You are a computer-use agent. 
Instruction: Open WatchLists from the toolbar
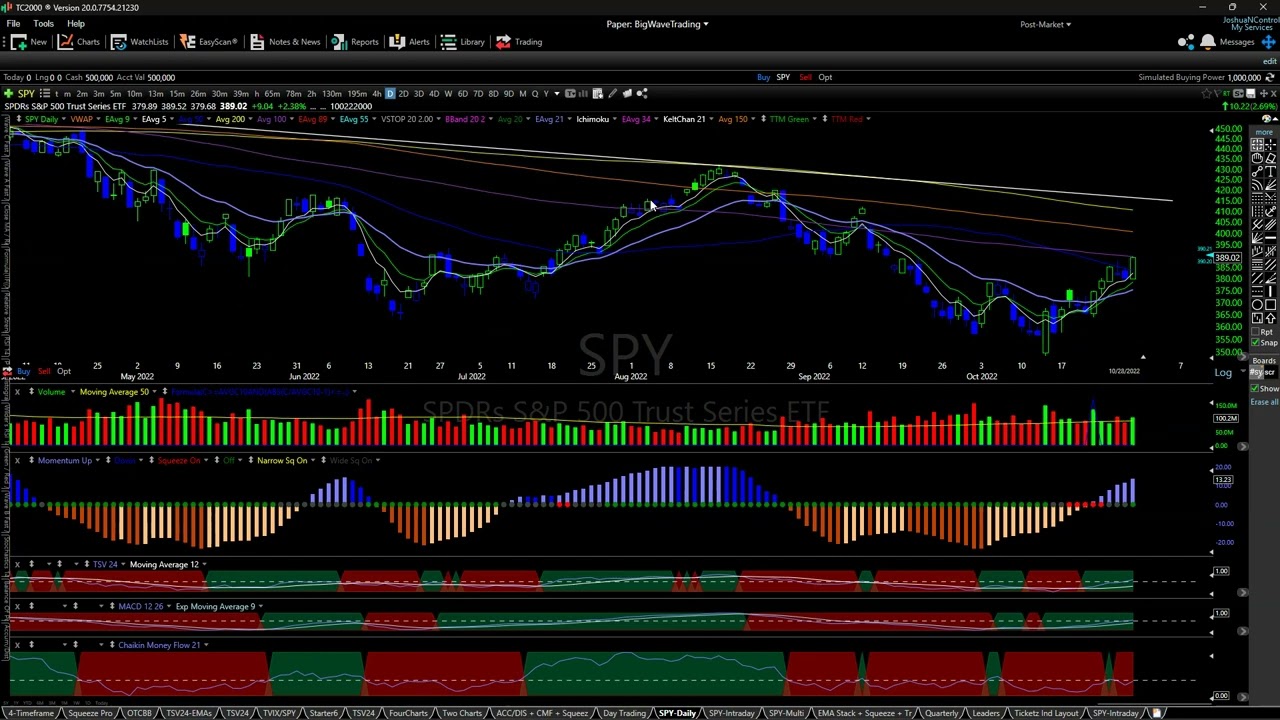coord(139,41)
